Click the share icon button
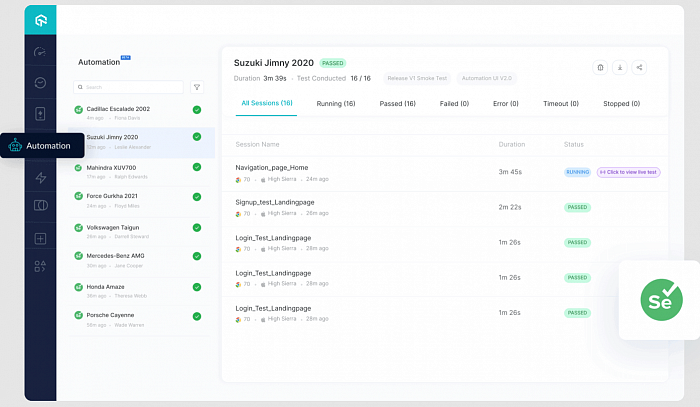The height and width of the screenshot is (407, 700). [x=639, y=67]
